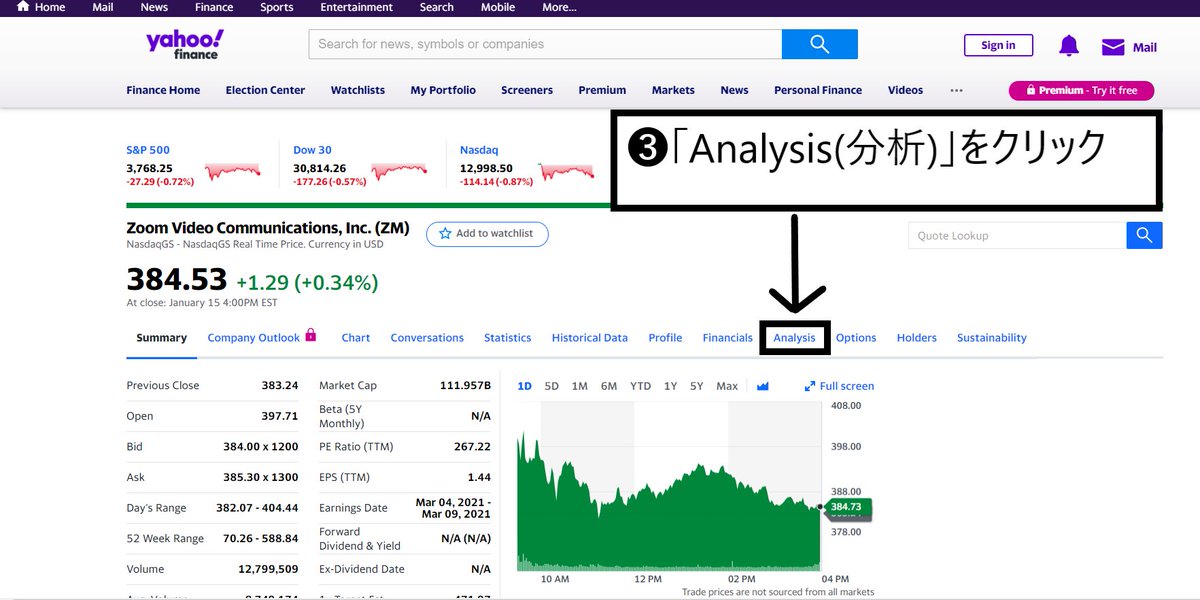Click the PE Ratio value 267.22

(472, 446)
